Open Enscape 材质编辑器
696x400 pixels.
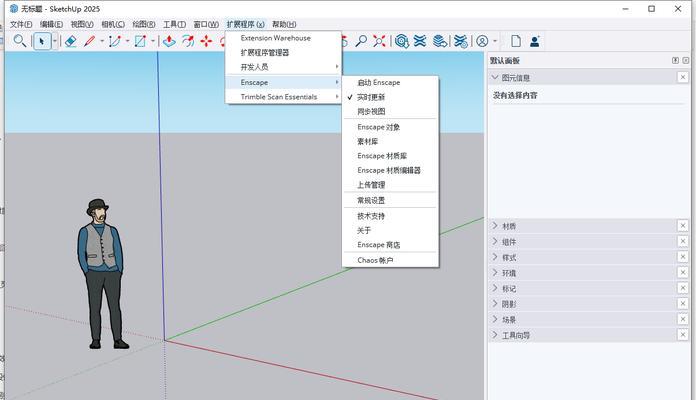[390, 170]
